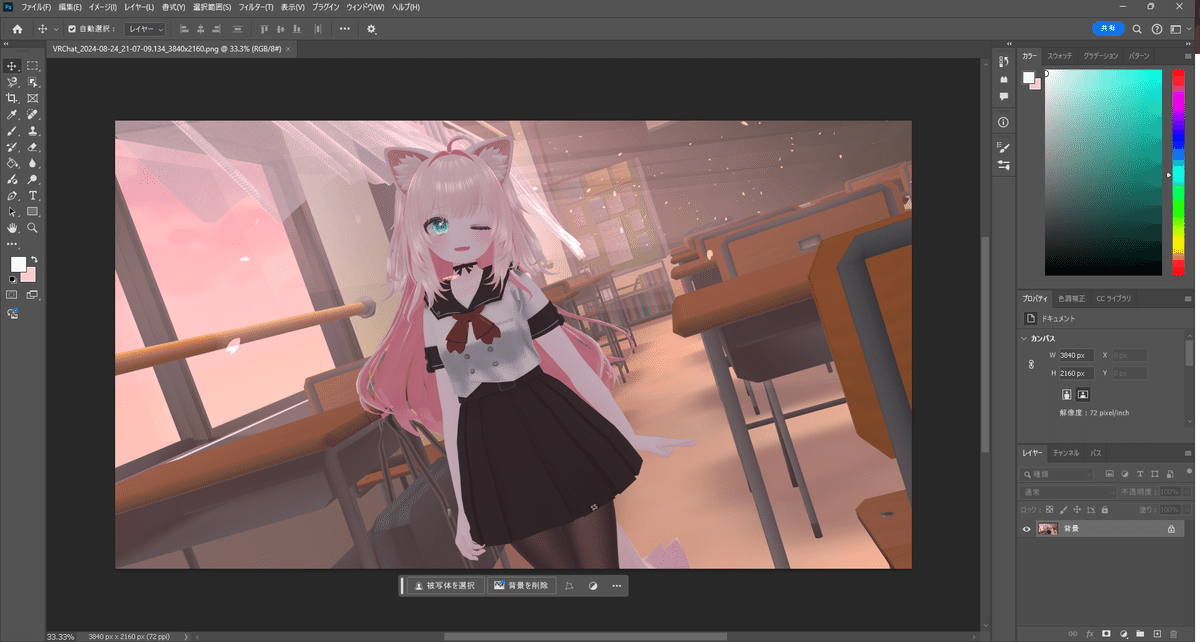Add a layer mask from Layers panel
Viewport: 1200px width, 642px height.
(x=1106, y=633)
